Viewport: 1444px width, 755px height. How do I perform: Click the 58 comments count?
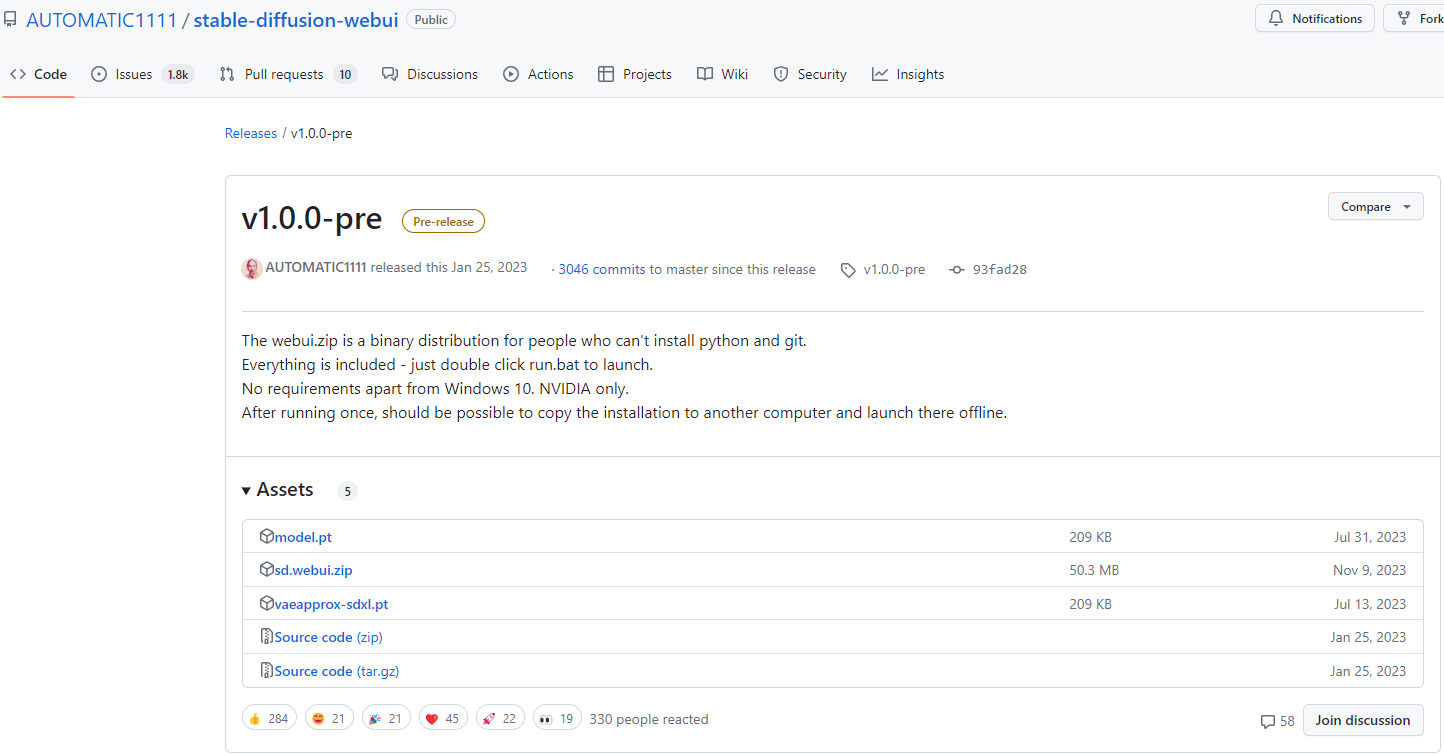coord(1287,721)
